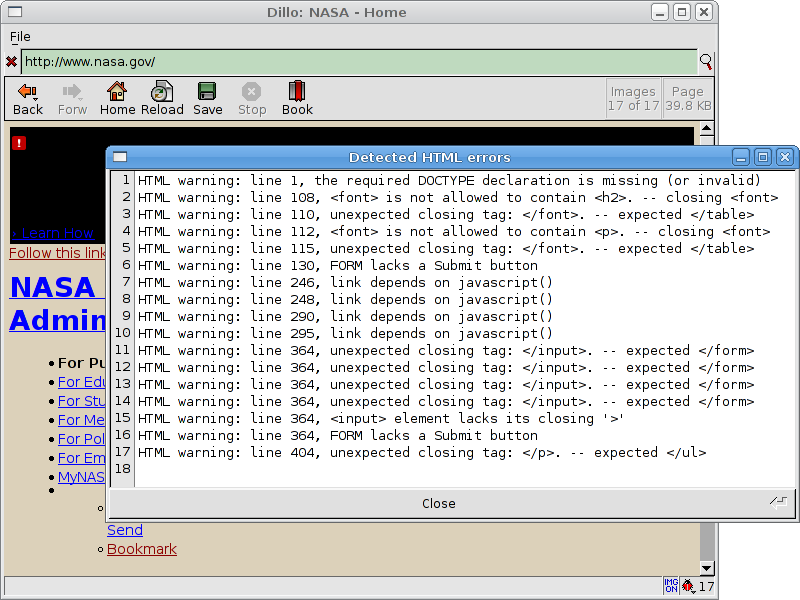Click the Forw (forward) toolbar icon
The image size is (800, 600).
[x=72, y=99]
